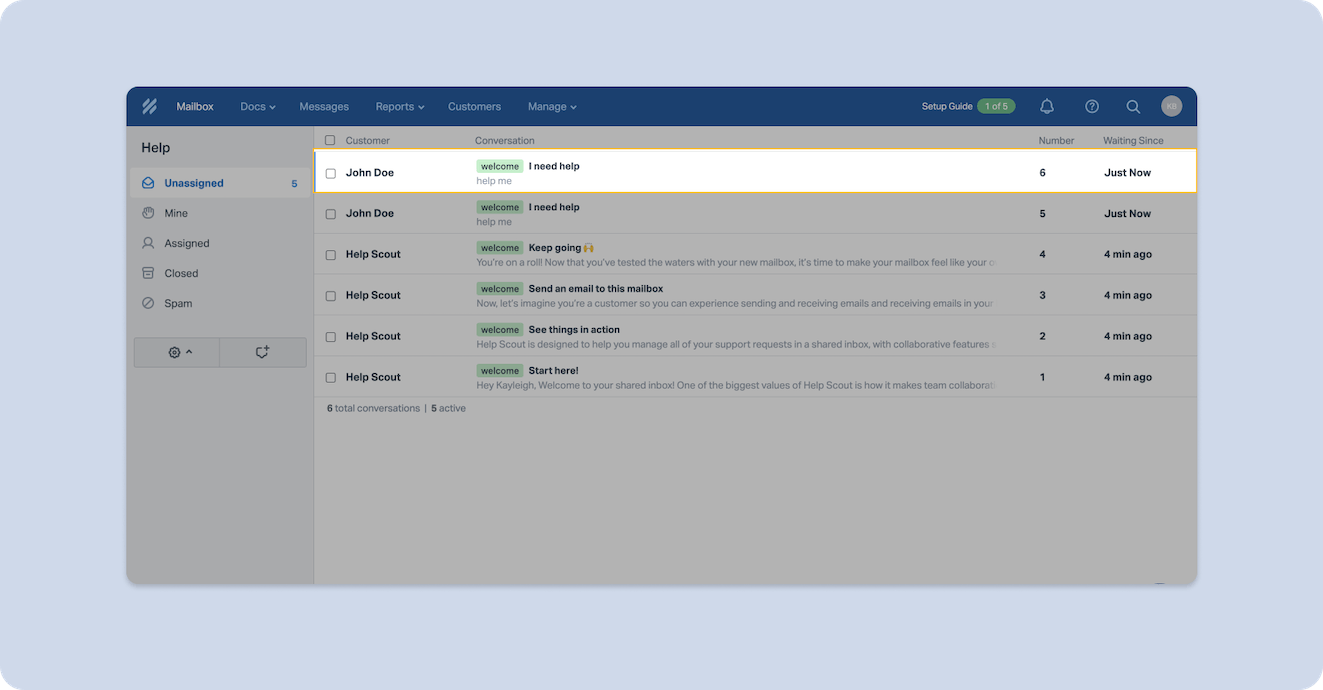The width and height of the screenshot is (1323, 690).
Task: Select checkbox for Keep going conversation
Action: (331, 255)
